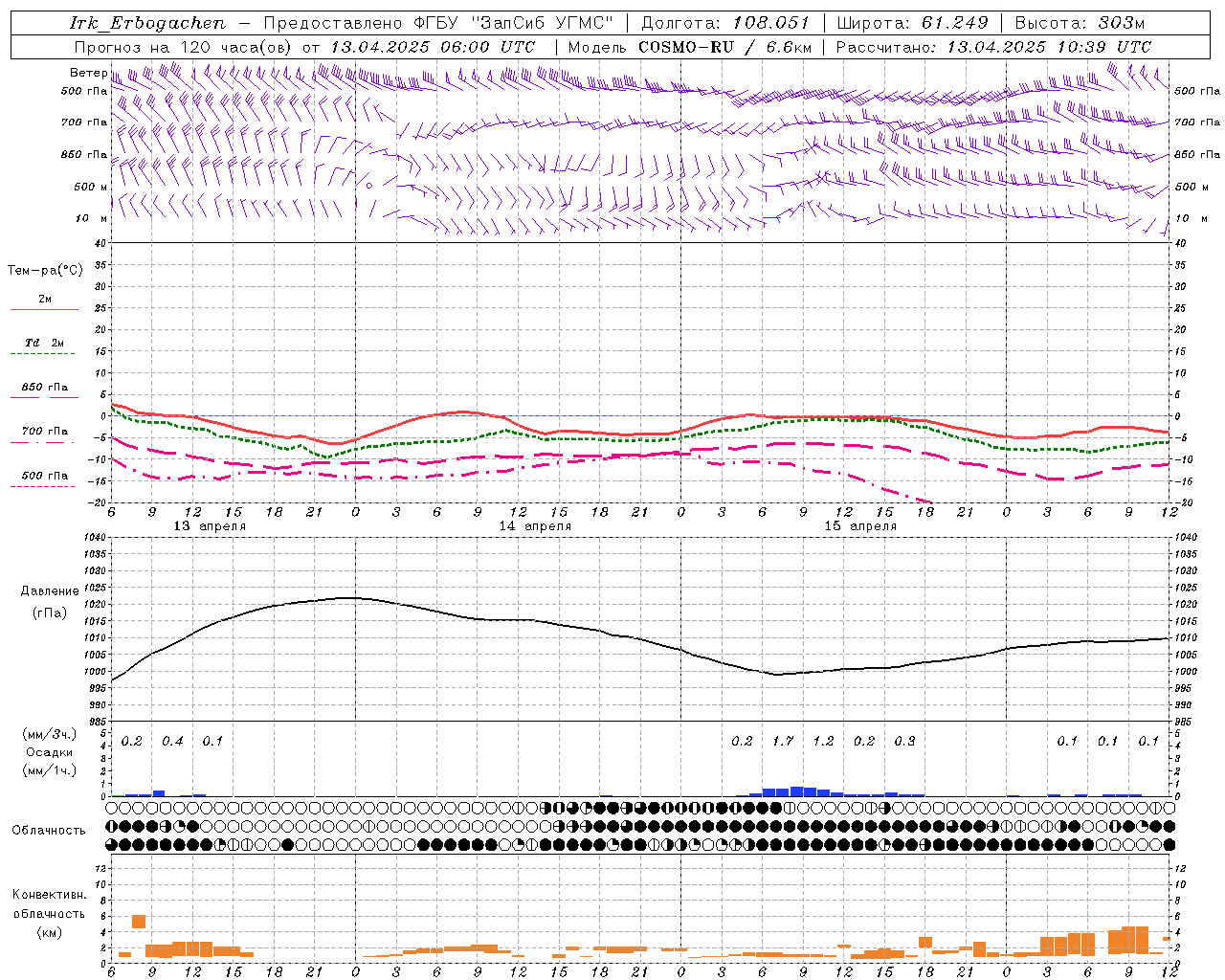Select the "(мм/3ч.)" precipitation unit label
Viewport: 1225px width, 980px height.
(x=50, y=734)
